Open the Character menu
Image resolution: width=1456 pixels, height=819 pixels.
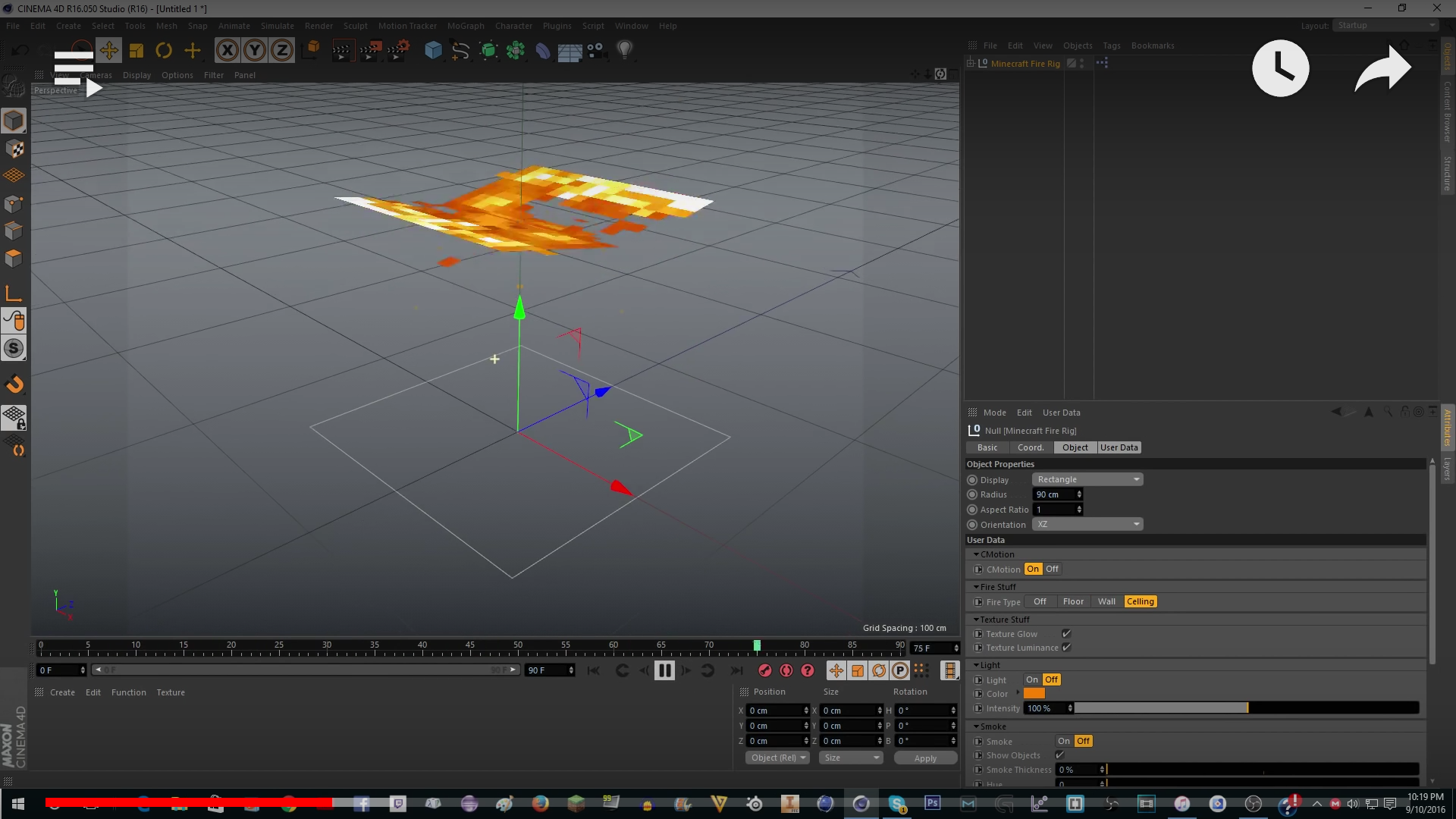click(x=513, y=26)
